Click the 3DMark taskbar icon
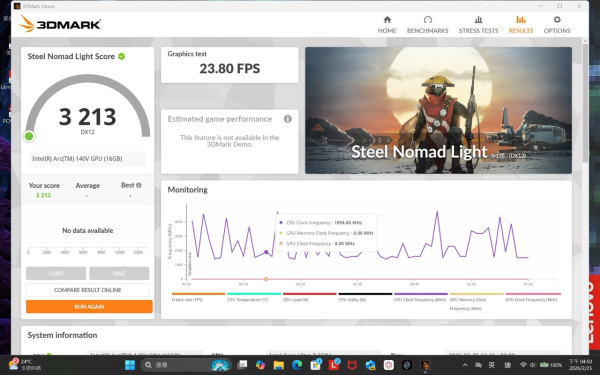Screen dimensions: 600x375 [425, 365]
